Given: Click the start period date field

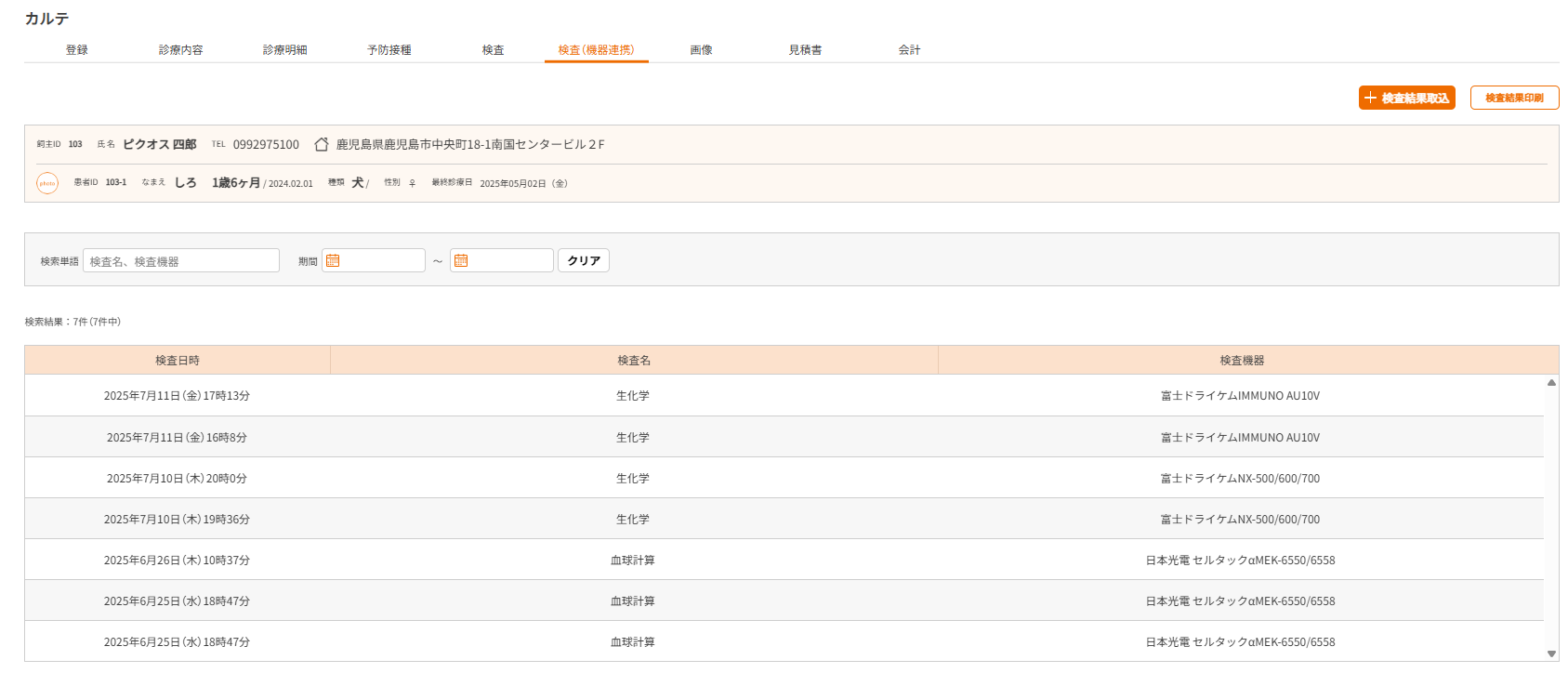Looking at the screenshot, I should (382, 261).
